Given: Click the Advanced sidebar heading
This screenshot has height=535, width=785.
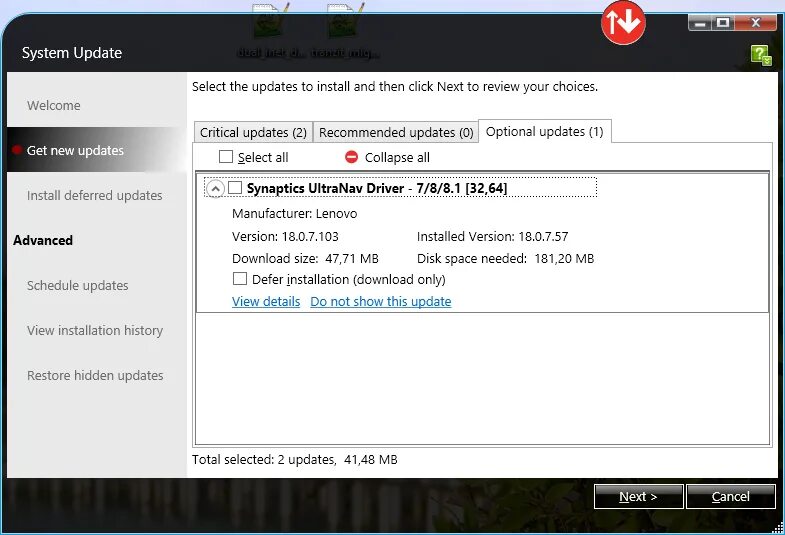Looking at the screenshot, I should [43, 240].
